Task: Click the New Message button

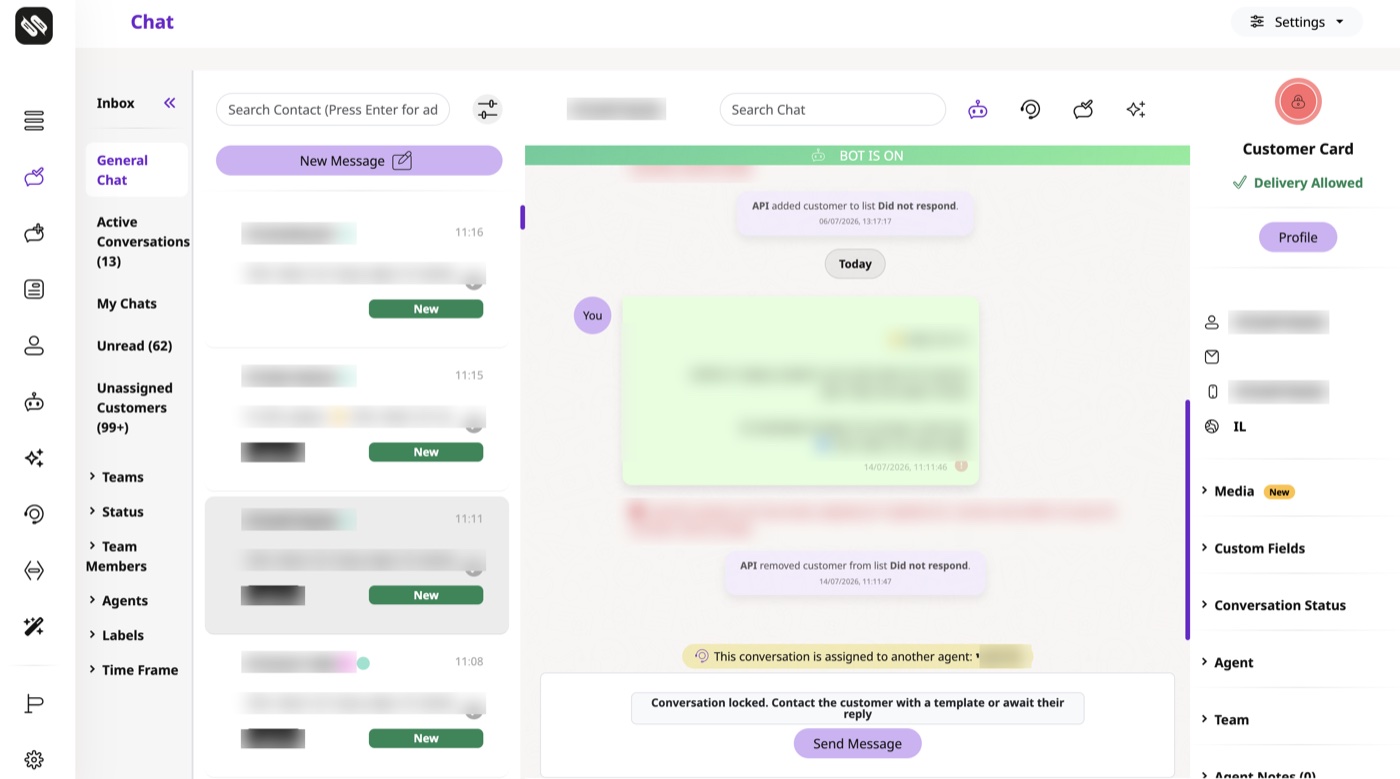Action: [359, 161]
